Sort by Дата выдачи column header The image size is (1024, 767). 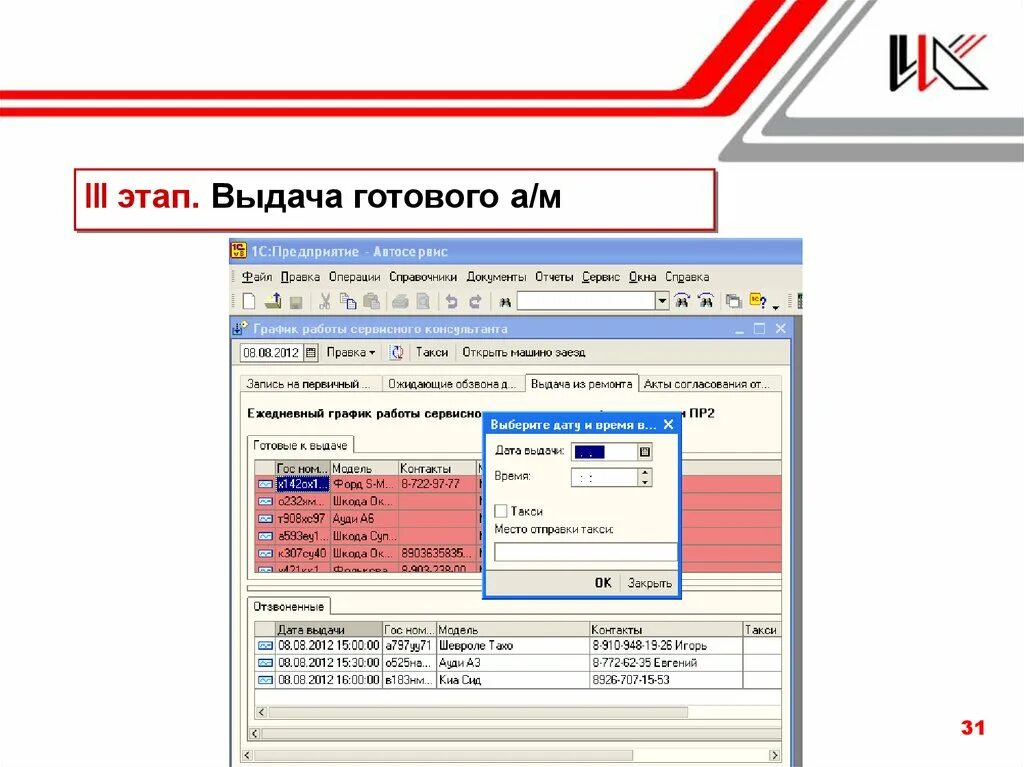[x=328, y=630]
